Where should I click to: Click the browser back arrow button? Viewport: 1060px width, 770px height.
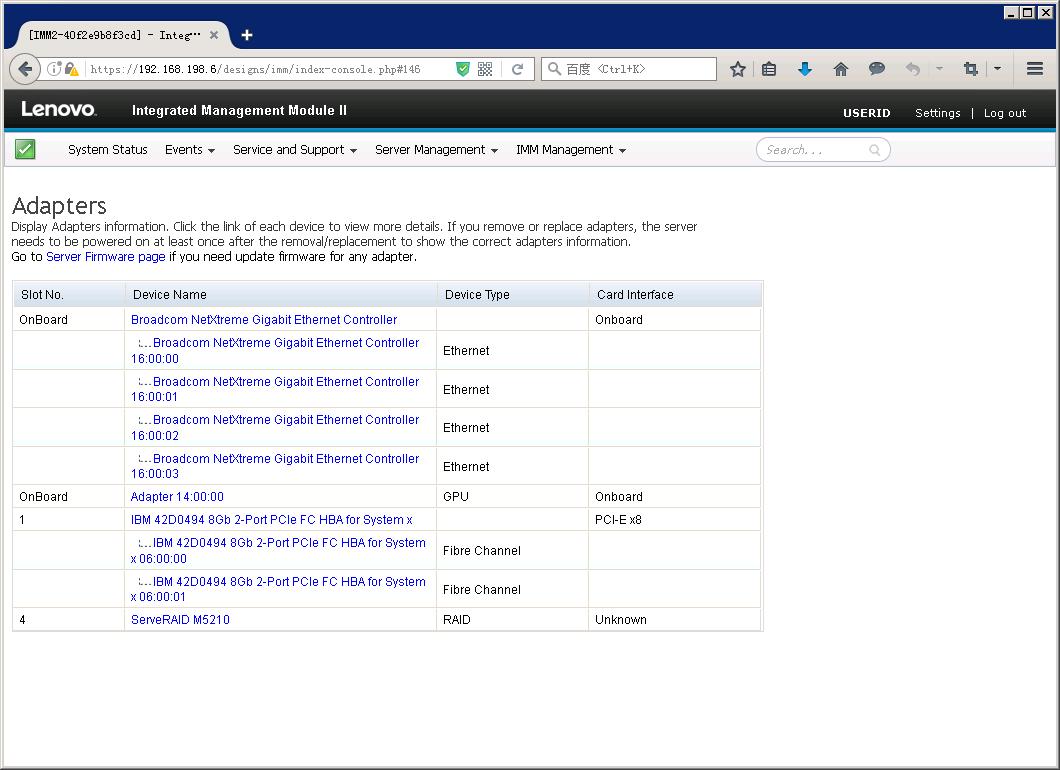(25, 69)
